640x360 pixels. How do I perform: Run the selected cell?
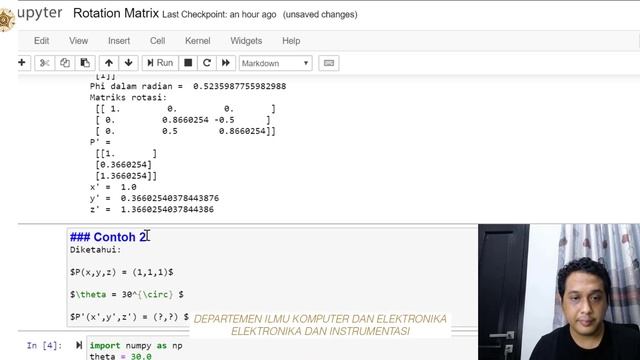click(x=160, y=63)
